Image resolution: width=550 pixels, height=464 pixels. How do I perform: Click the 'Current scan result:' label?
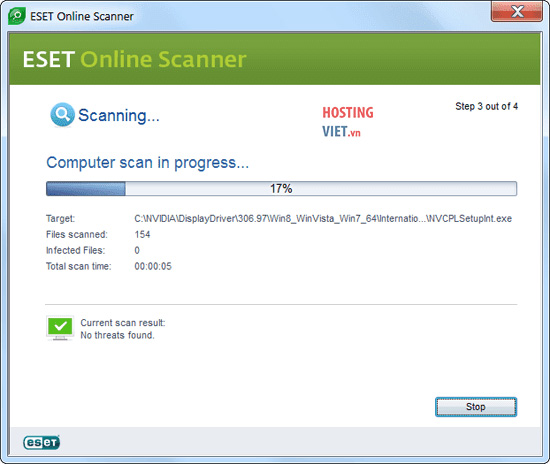coord(123,323)
